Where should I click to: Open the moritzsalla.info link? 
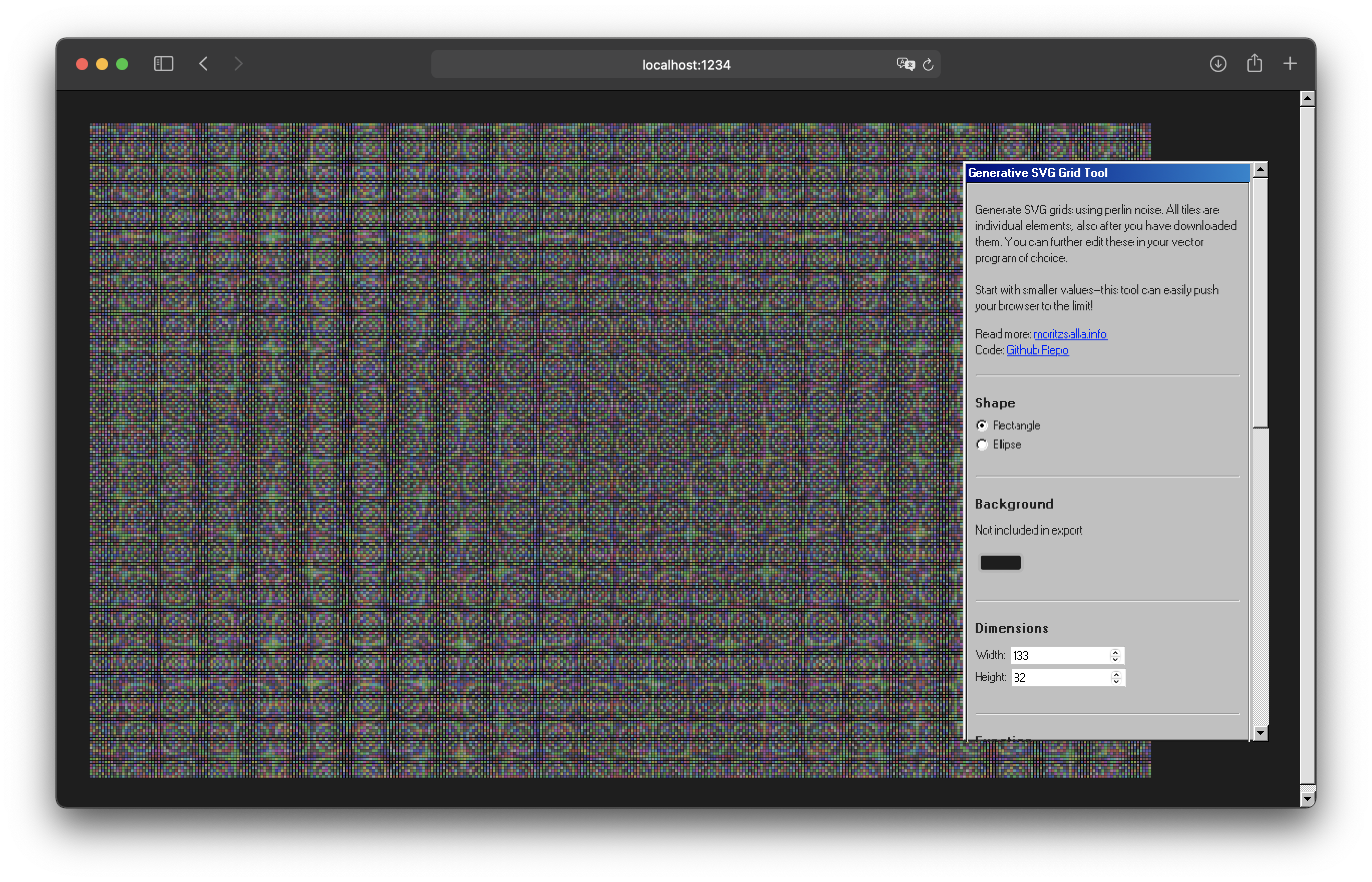pyautogui.click(x=1070, y=334)
